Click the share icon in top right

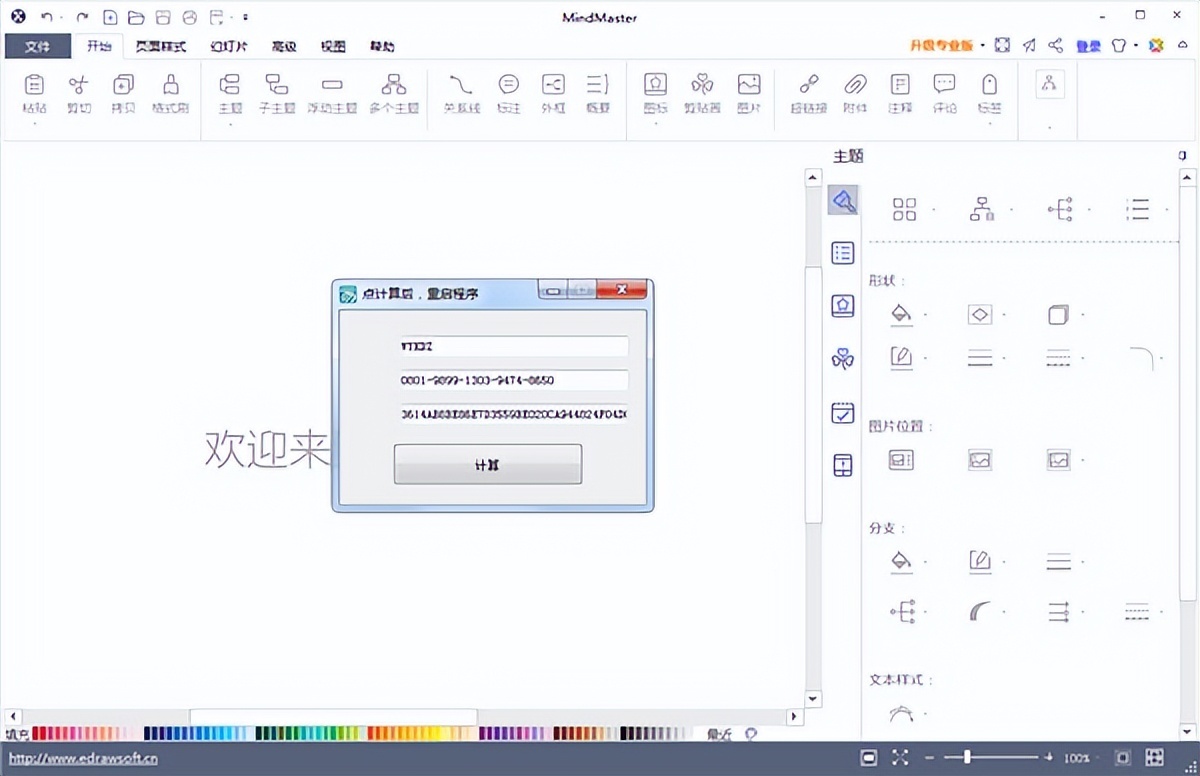tap(1055, 45)
